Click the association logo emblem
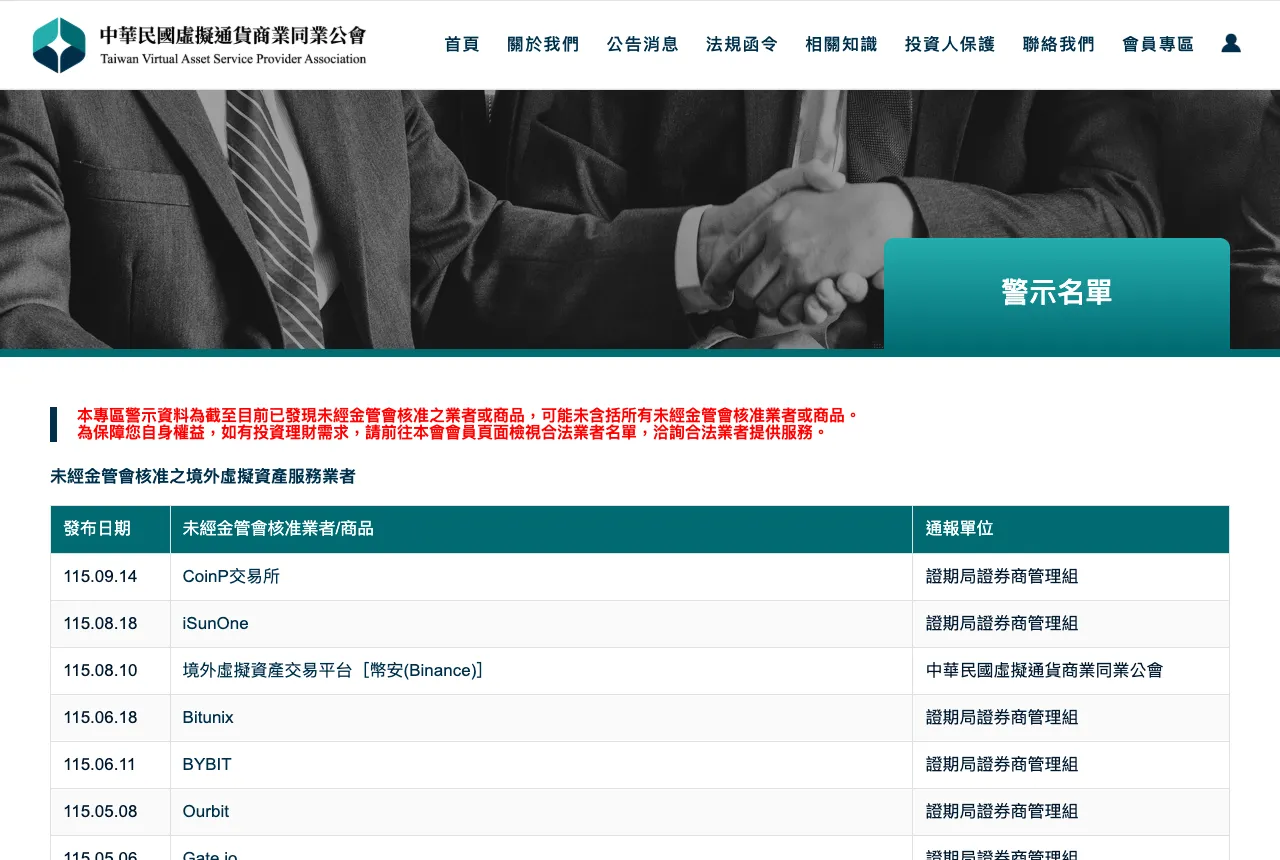This screenshot has height=860, width=1280. [59, 45]
